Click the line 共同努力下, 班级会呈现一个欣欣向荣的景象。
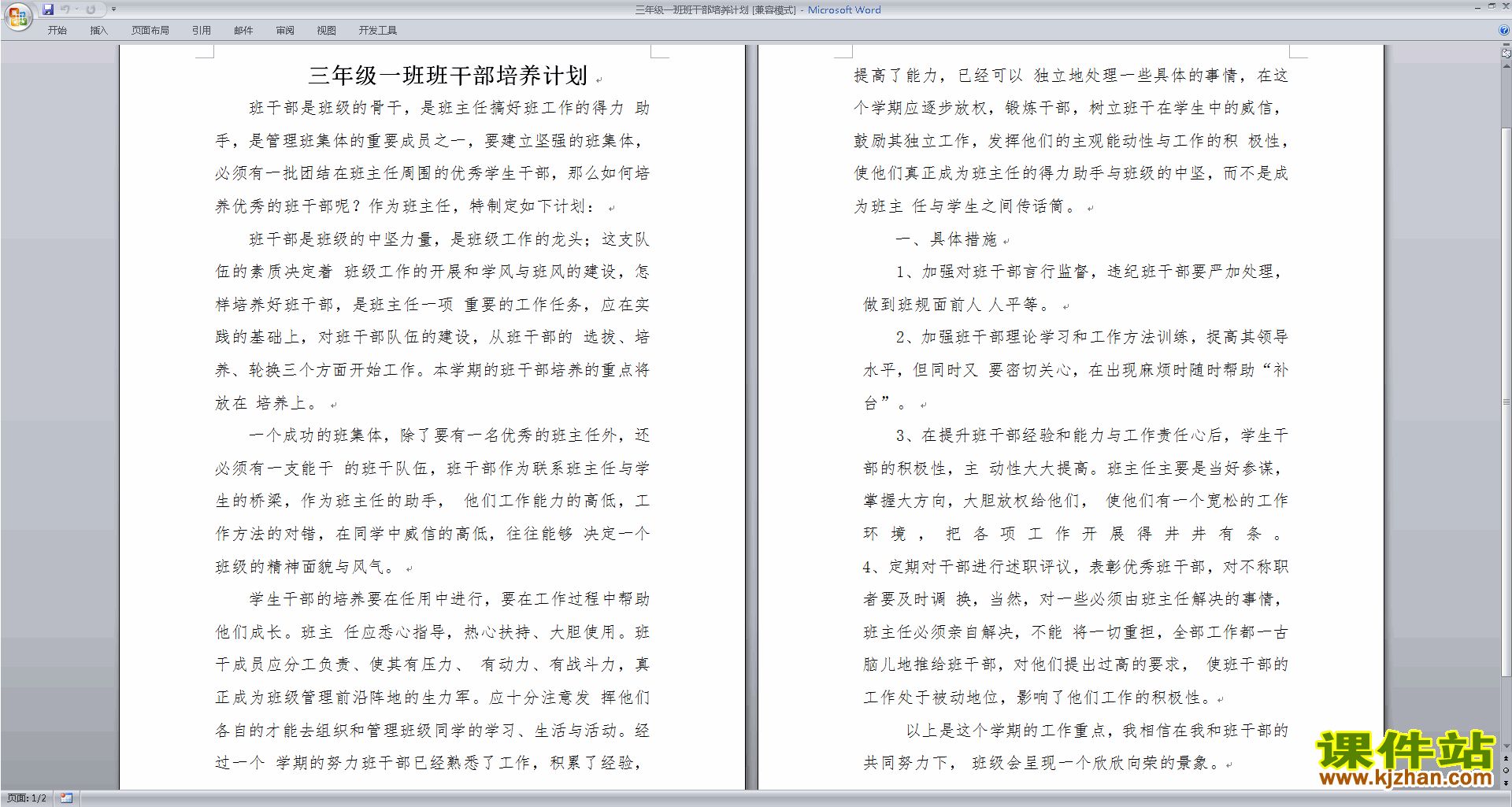Image resolution: width=1512 pixels, height=807 pixels. pos(1043,763)
